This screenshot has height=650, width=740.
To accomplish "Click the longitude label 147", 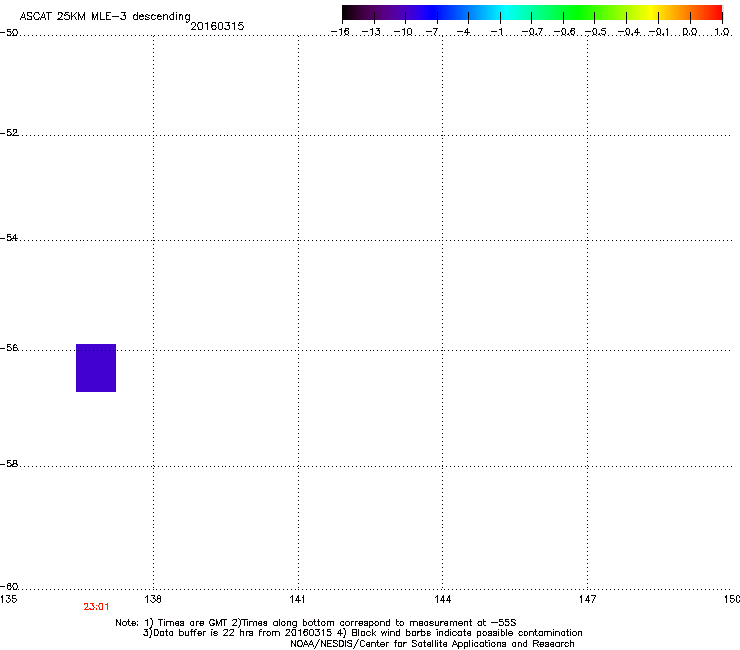I will point(587,599).
